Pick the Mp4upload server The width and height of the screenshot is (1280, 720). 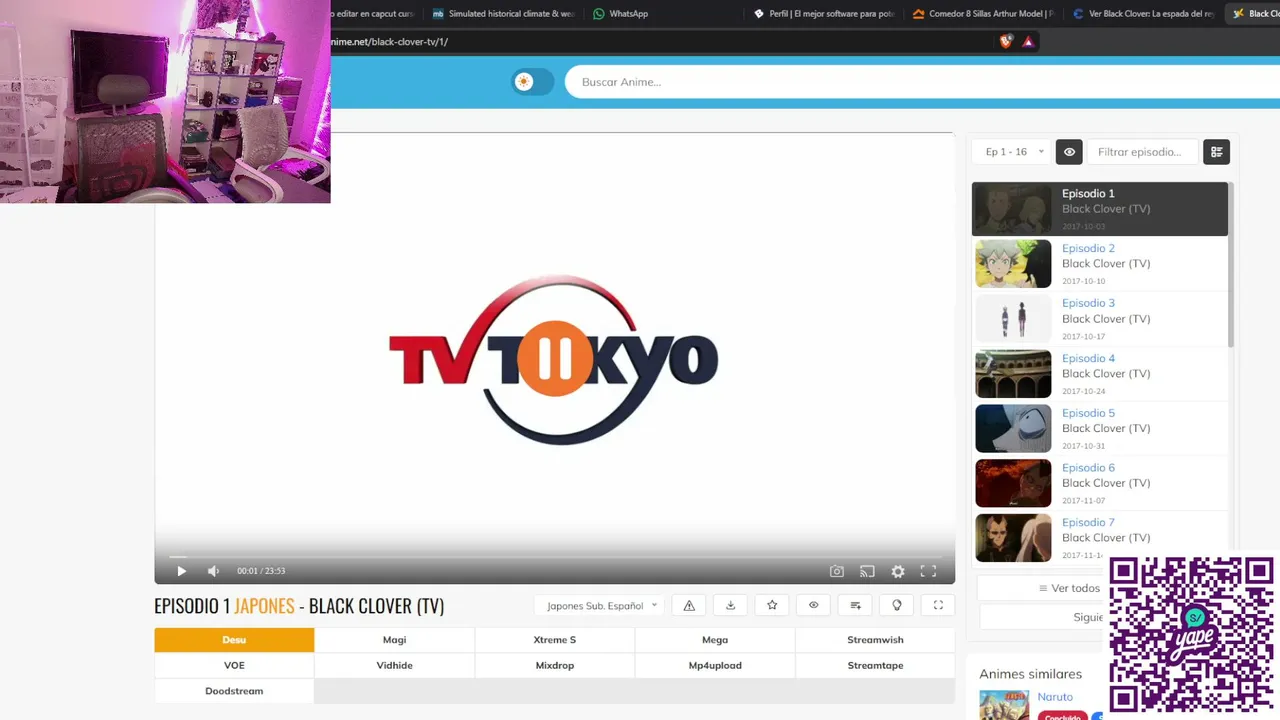[x=715, y=665]
